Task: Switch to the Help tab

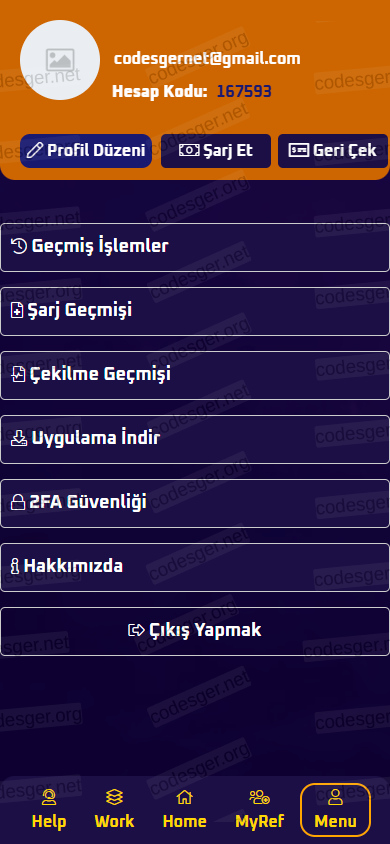Action: pos(49,809)
